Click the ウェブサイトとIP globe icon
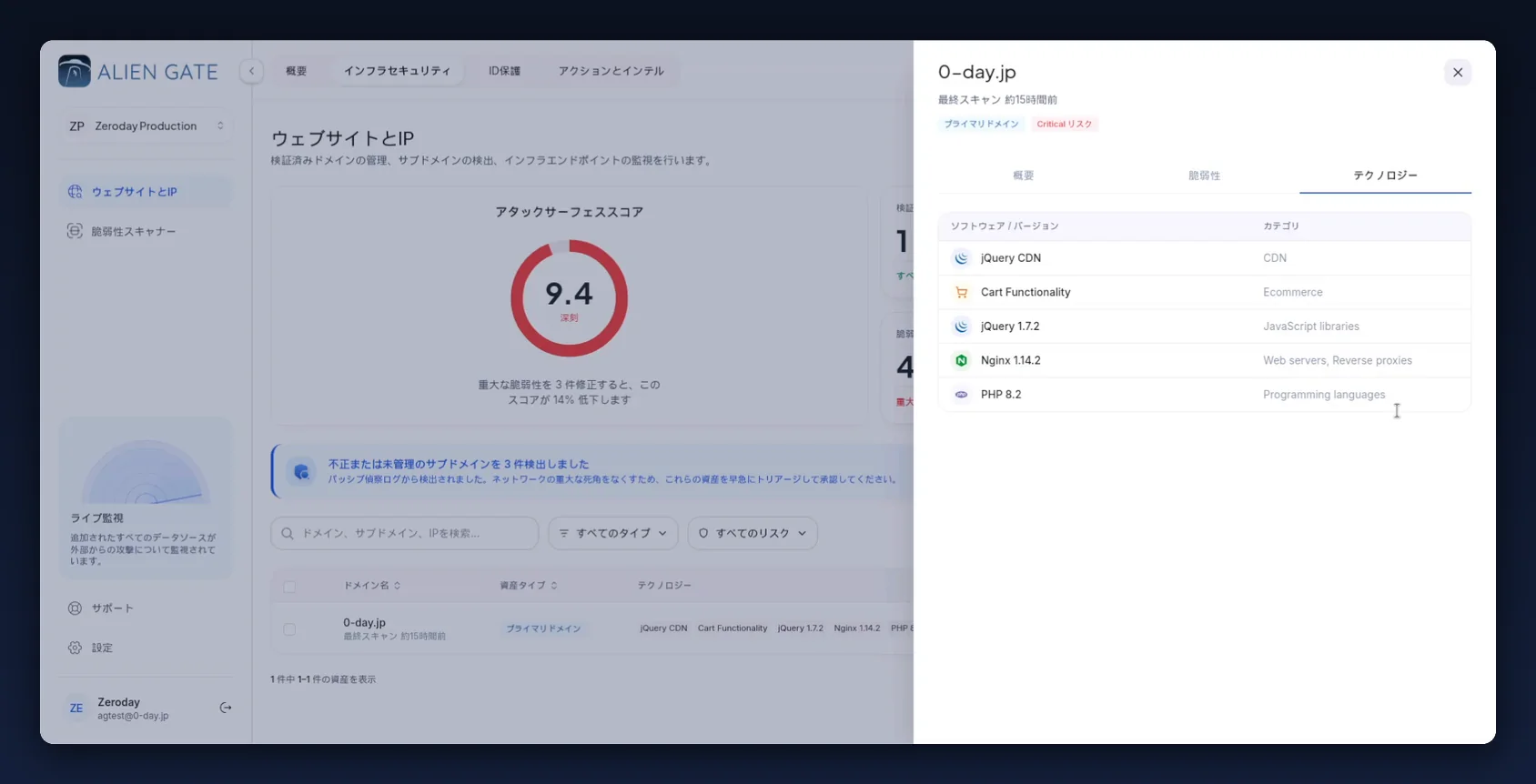This screenshot has width=1536, height=784. pyautogui.click(x=75, y=192)
